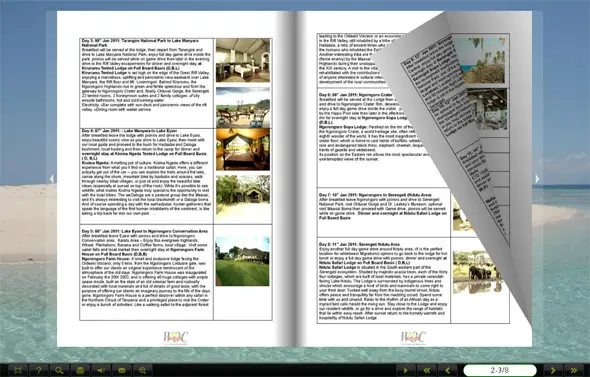The image size is (590, 377).
Task: Click the print icon in toolbar
Action: pos(80,370)
